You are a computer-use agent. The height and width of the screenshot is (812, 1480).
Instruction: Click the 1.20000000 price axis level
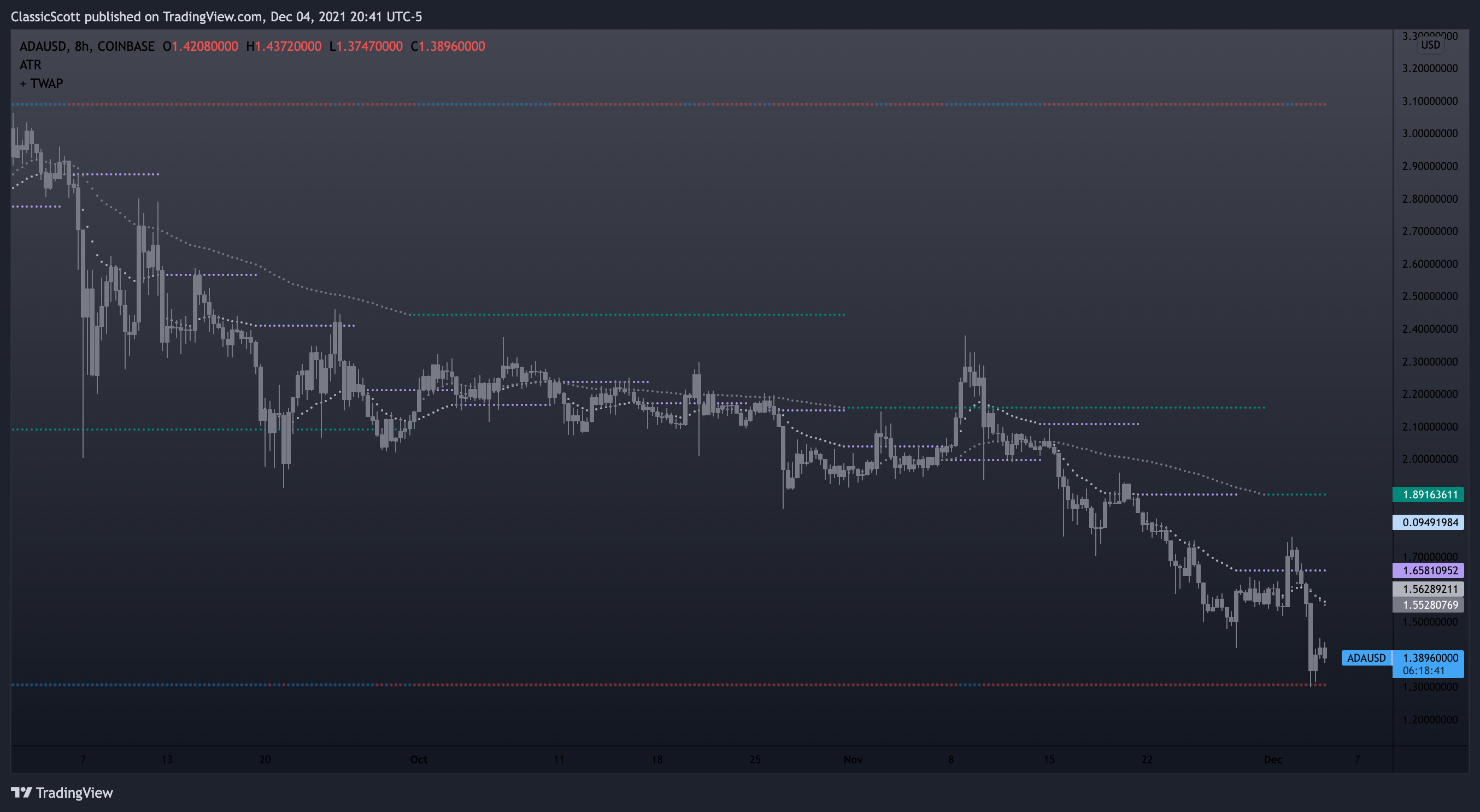[x=1430, y=720]
